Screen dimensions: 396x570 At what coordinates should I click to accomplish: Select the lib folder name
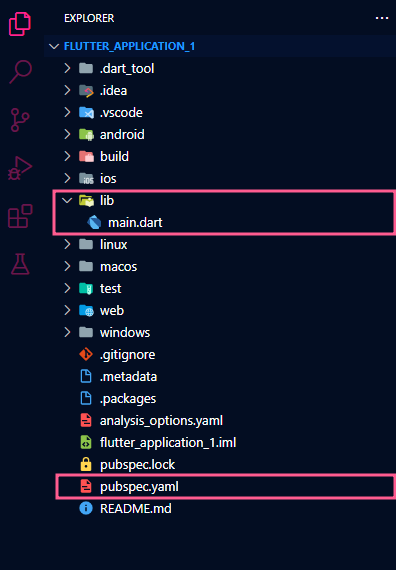tap(107, 200)
